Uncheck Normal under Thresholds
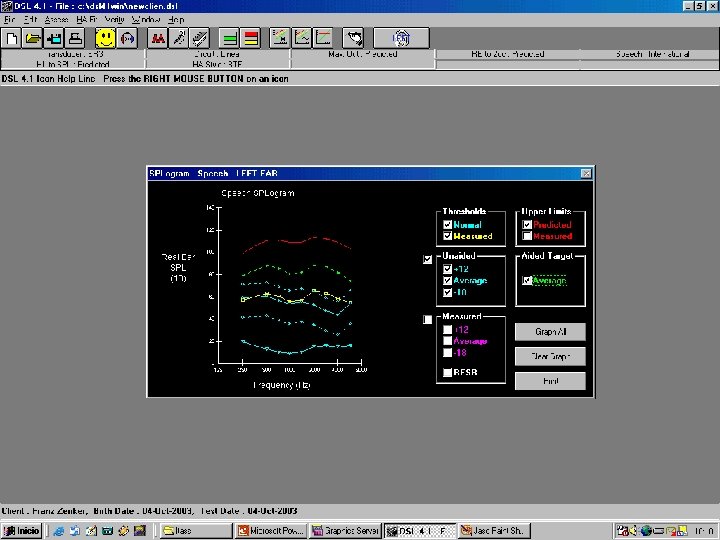720x540 pixels. click(x=447, y=225)
